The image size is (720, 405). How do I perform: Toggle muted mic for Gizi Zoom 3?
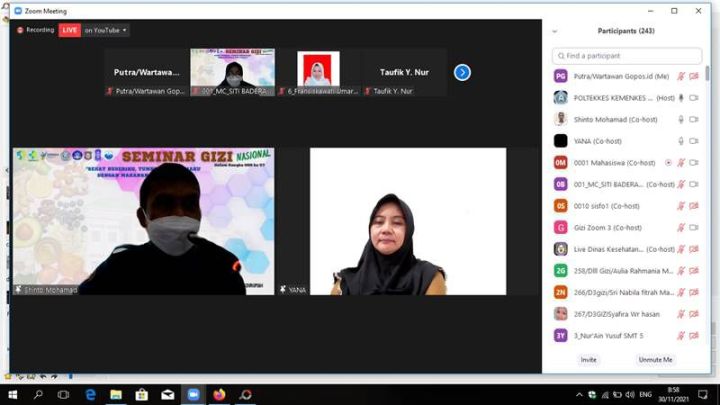pos(681,227)
